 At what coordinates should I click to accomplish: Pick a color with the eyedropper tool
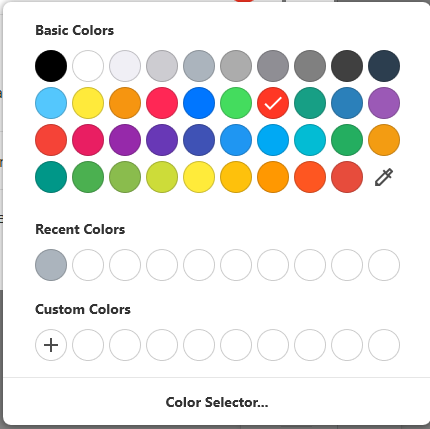[384, 177]
